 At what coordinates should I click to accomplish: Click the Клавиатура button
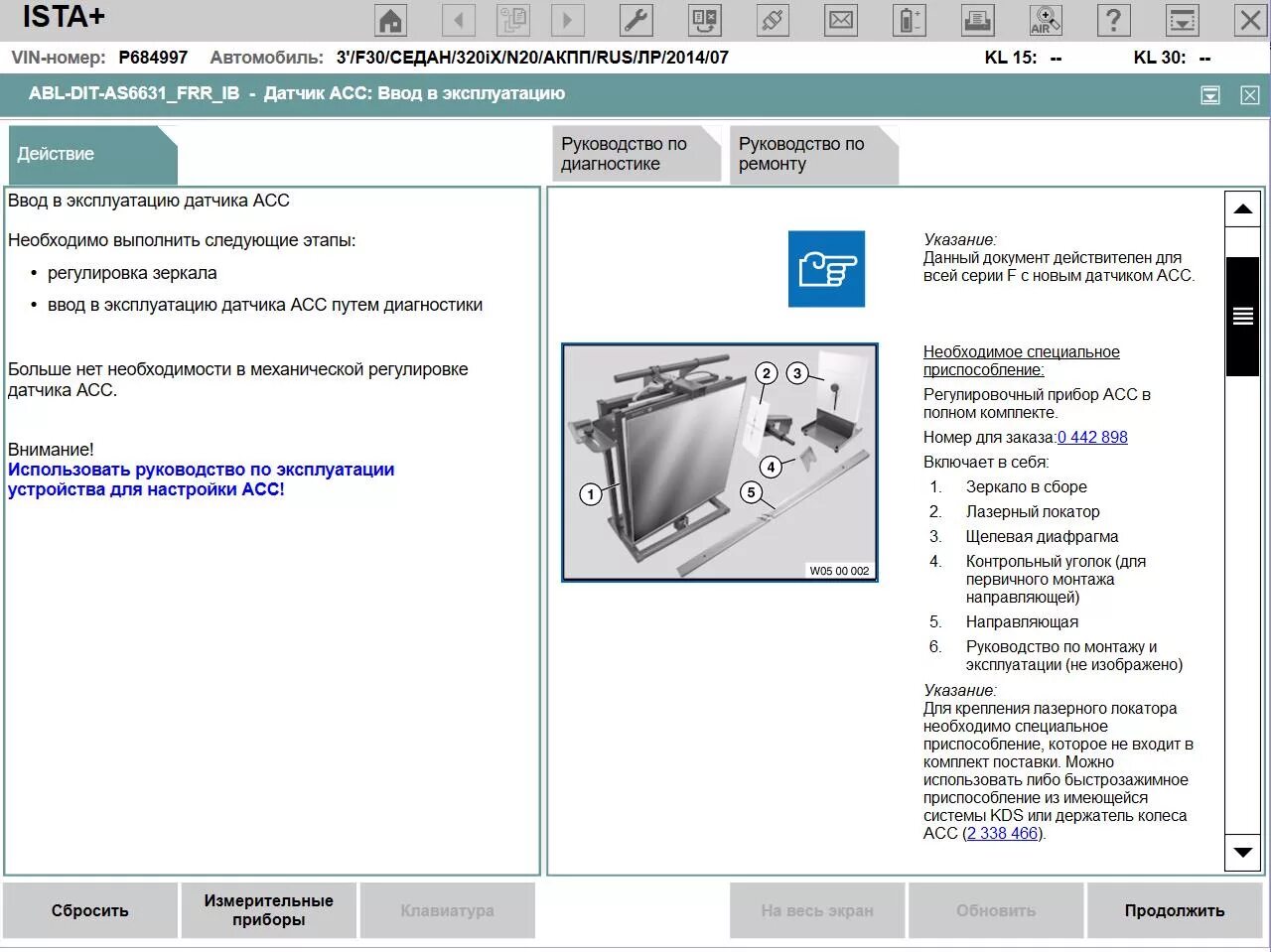point(447,910)
